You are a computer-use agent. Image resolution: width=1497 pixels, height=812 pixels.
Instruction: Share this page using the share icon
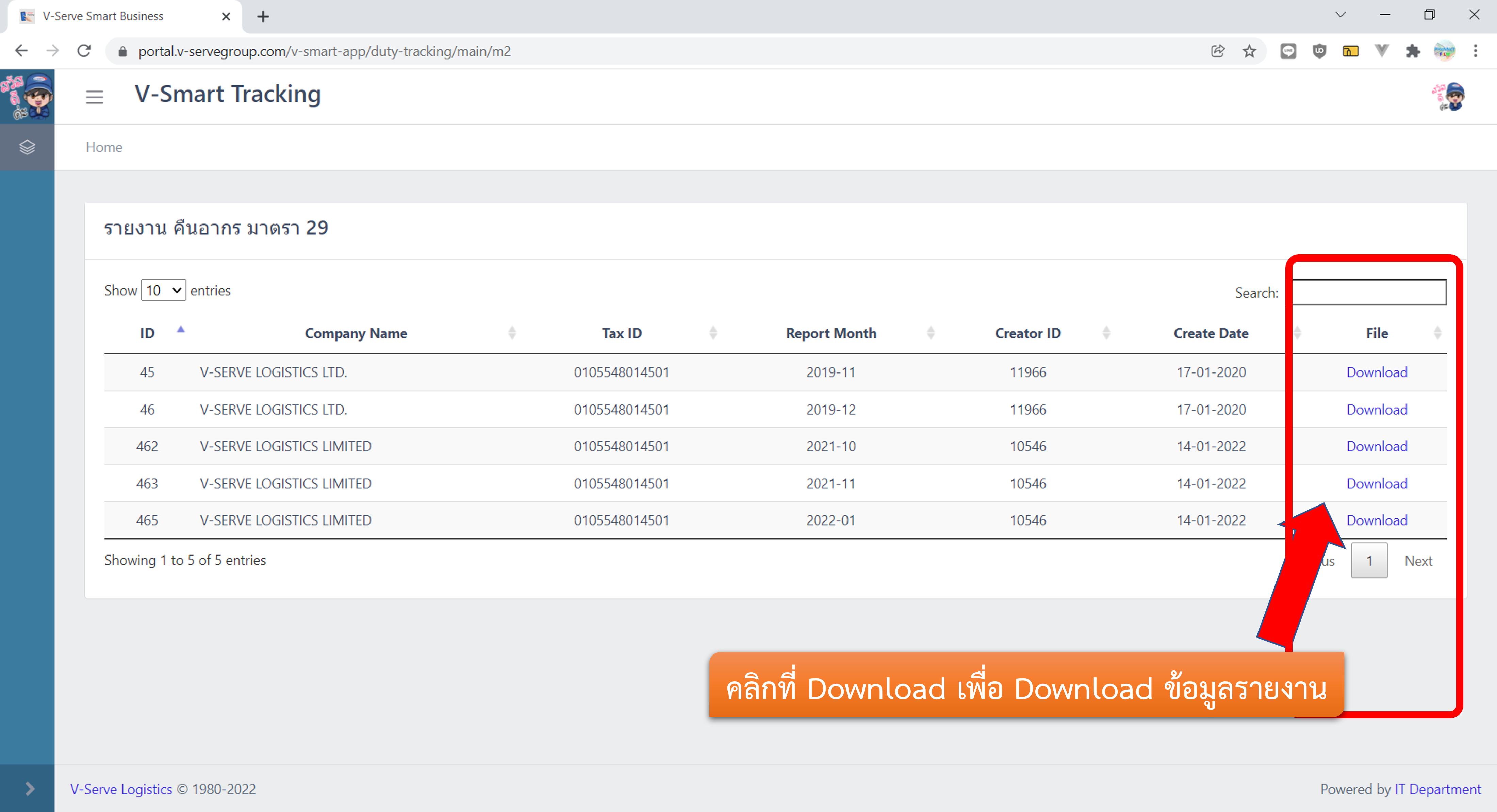click(x=1217, y=51)
